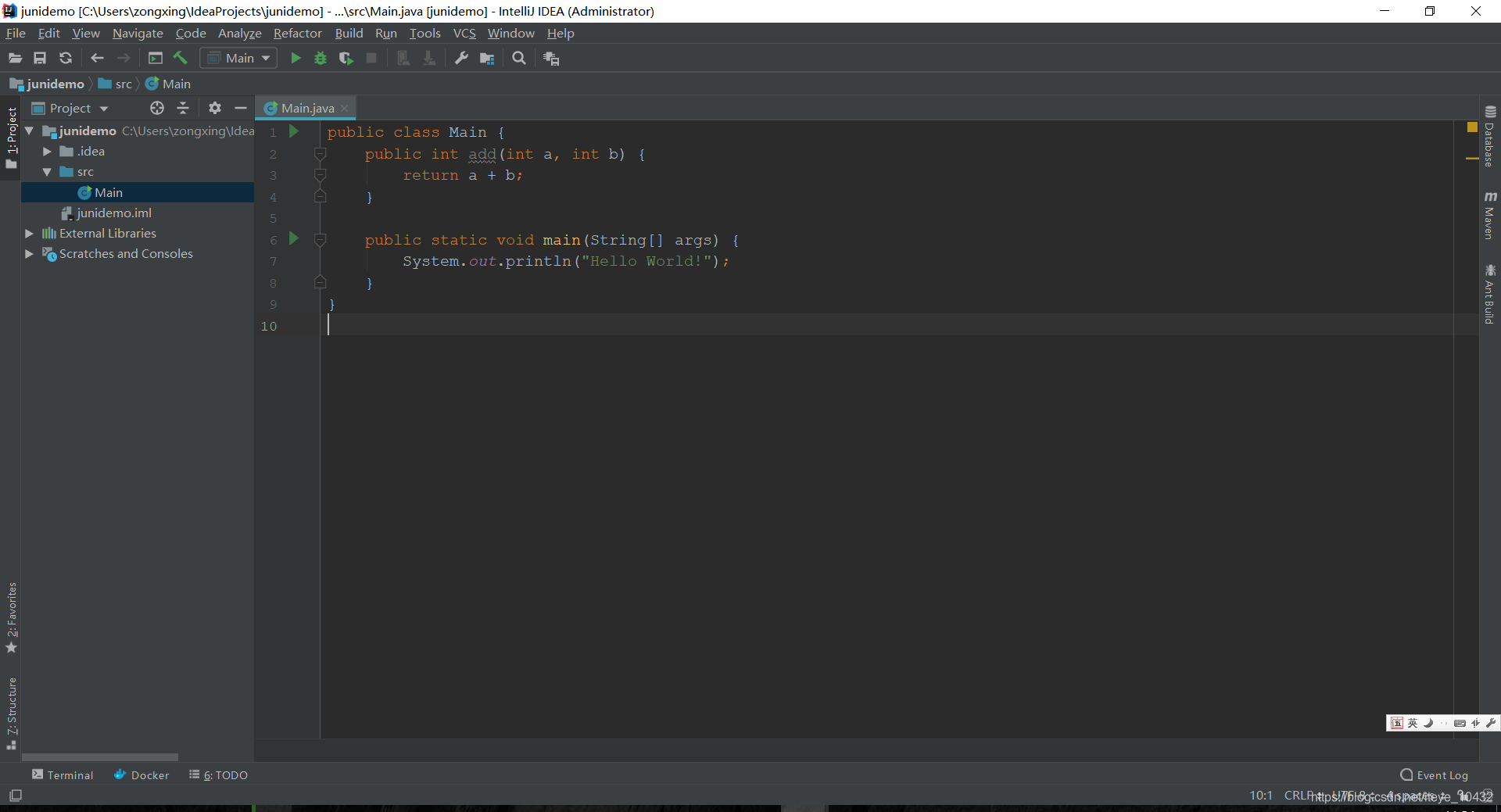
Task: Toggle the 2: Favorites tool window
Action: [x=11, y=617]
